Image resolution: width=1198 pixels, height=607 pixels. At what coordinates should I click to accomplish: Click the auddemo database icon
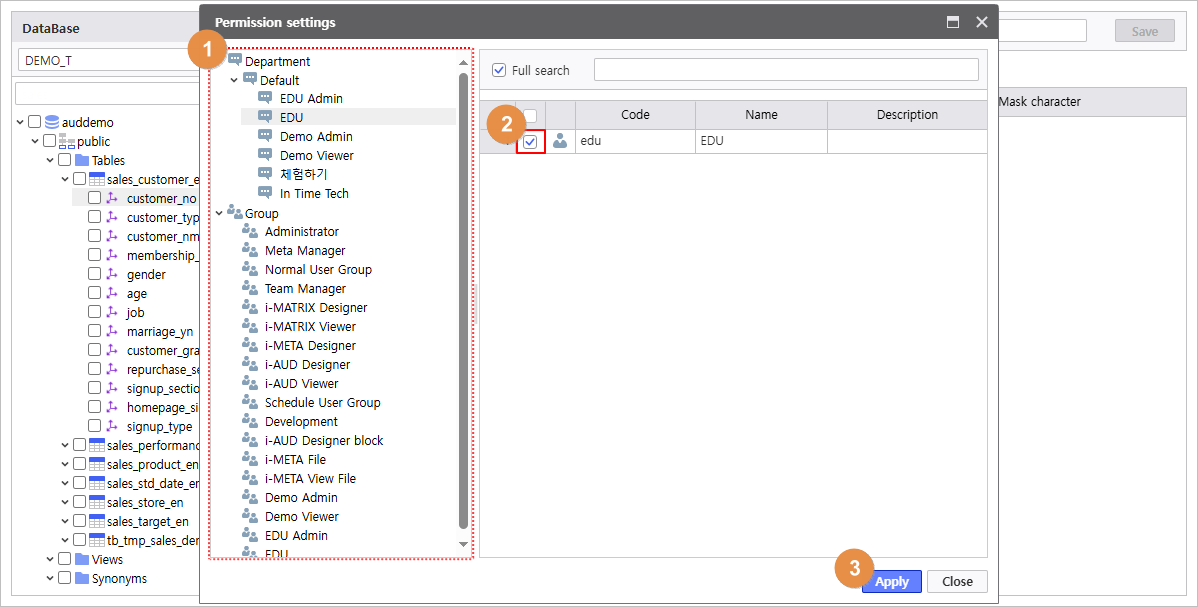point(52,122)
